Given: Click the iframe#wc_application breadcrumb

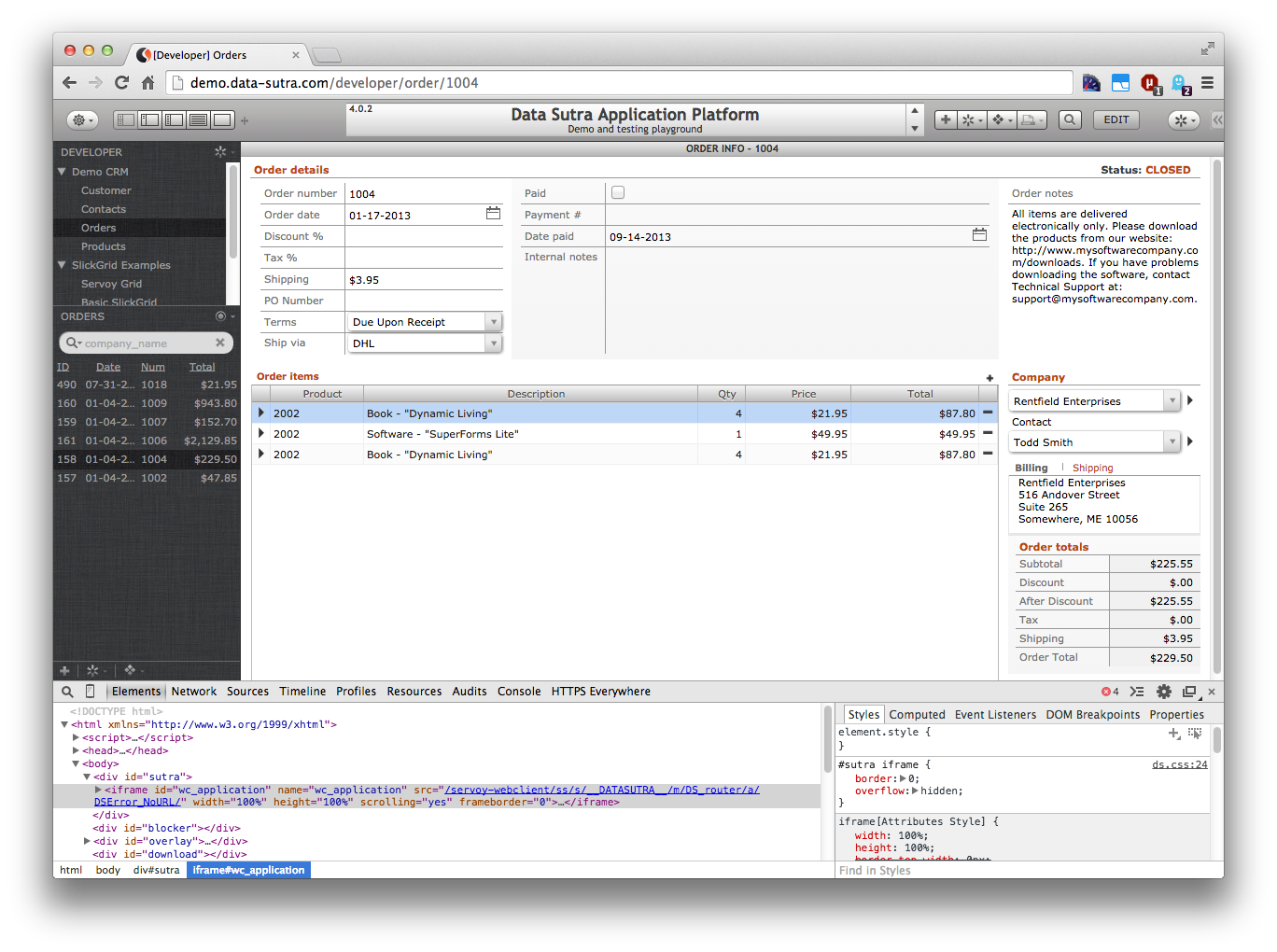Looking at the screenshot, I should click(x=248, y=870).
